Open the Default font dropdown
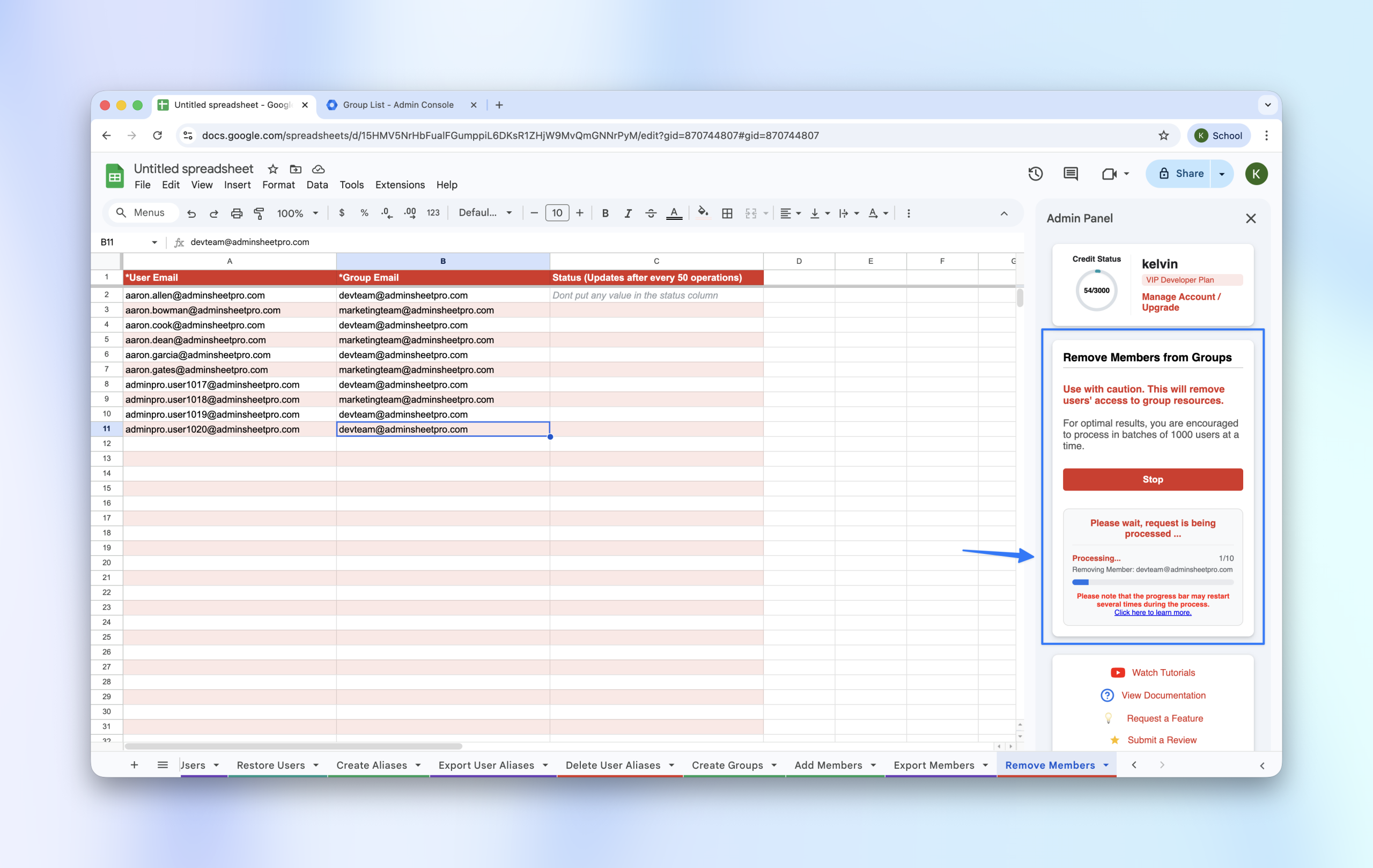The width and height of the screenshot is (1373, 868). tap(485, 213)
